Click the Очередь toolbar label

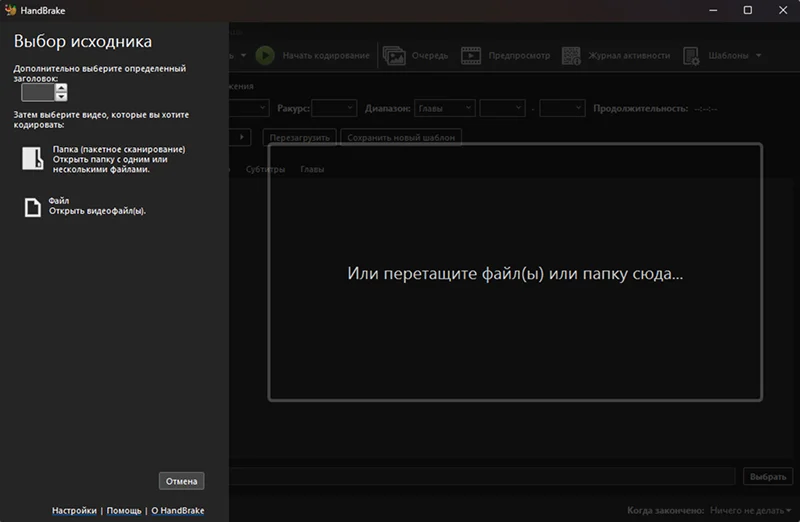[x=430, y=55]
